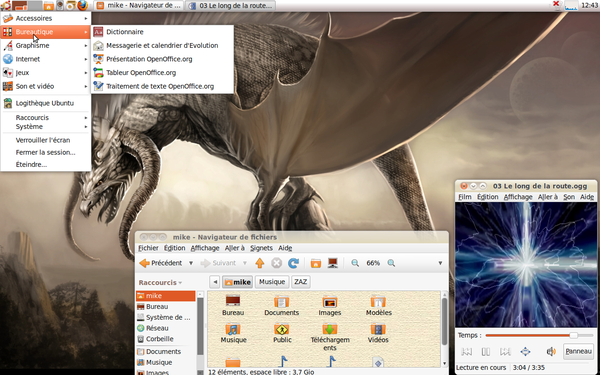Zoom out in file browser
The width and height of the screenshot is (600, 375).
click(355, 263)
